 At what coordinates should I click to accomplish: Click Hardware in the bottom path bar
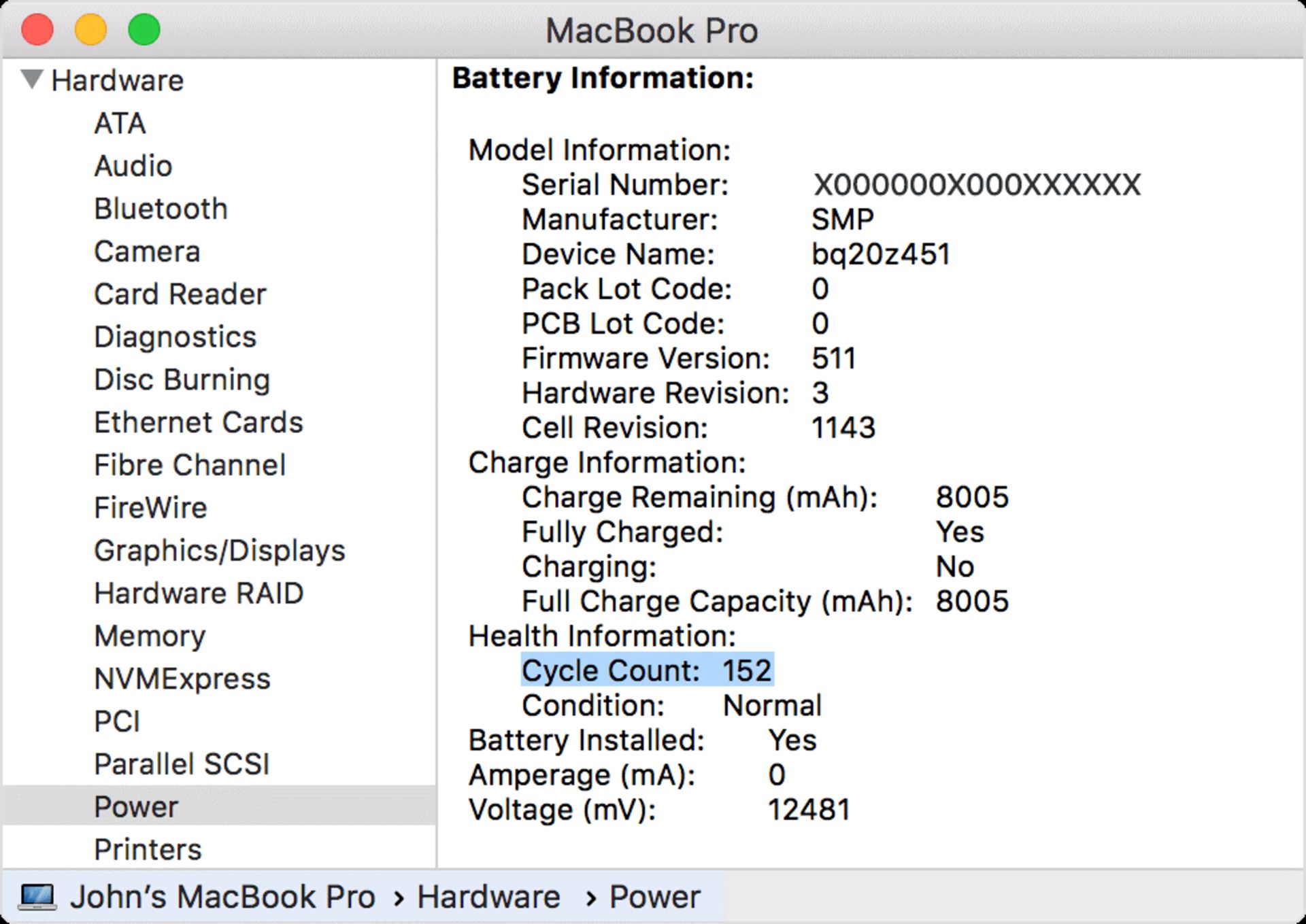488,897
